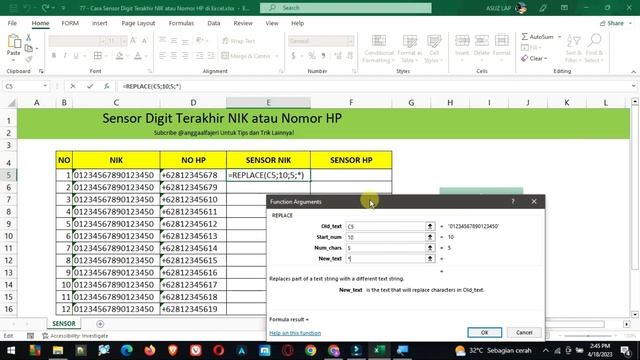Click OK in Function Arguments dialog
The height and width of the screenshot is (360, 640).
[x=484, y=332]
